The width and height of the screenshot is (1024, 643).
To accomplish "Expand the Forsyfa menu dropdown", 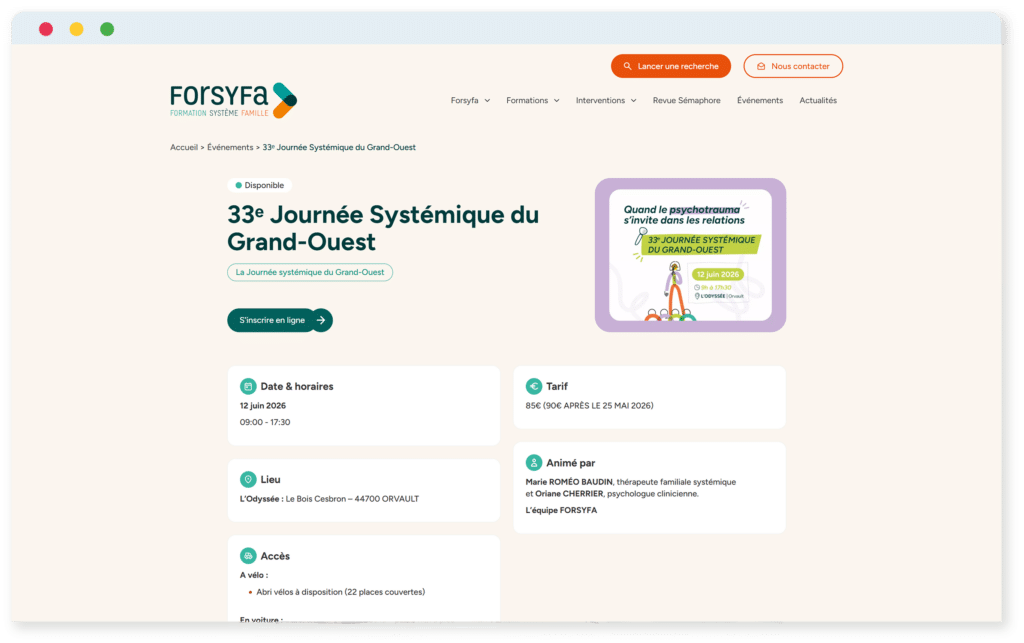I will tap(470, 101).
